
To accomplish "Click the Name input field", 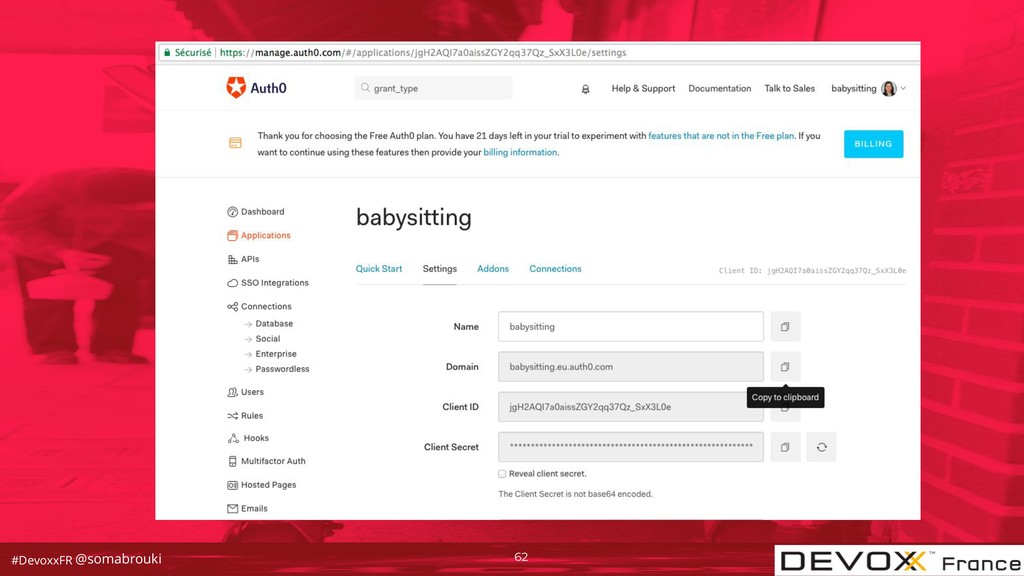I will point(631,327).
